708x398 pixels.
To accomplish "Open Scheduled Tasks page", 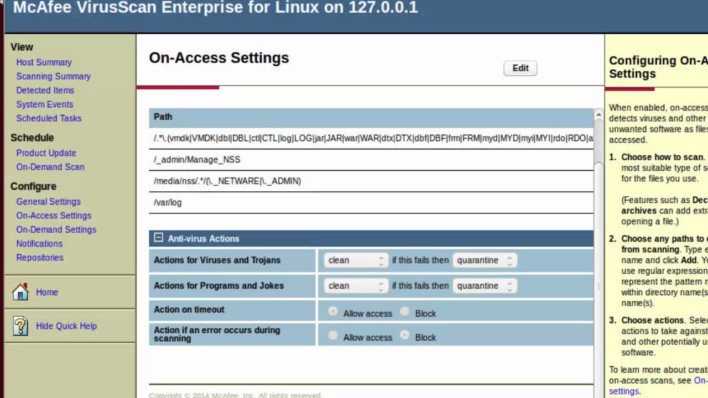I will coord(49,118).
